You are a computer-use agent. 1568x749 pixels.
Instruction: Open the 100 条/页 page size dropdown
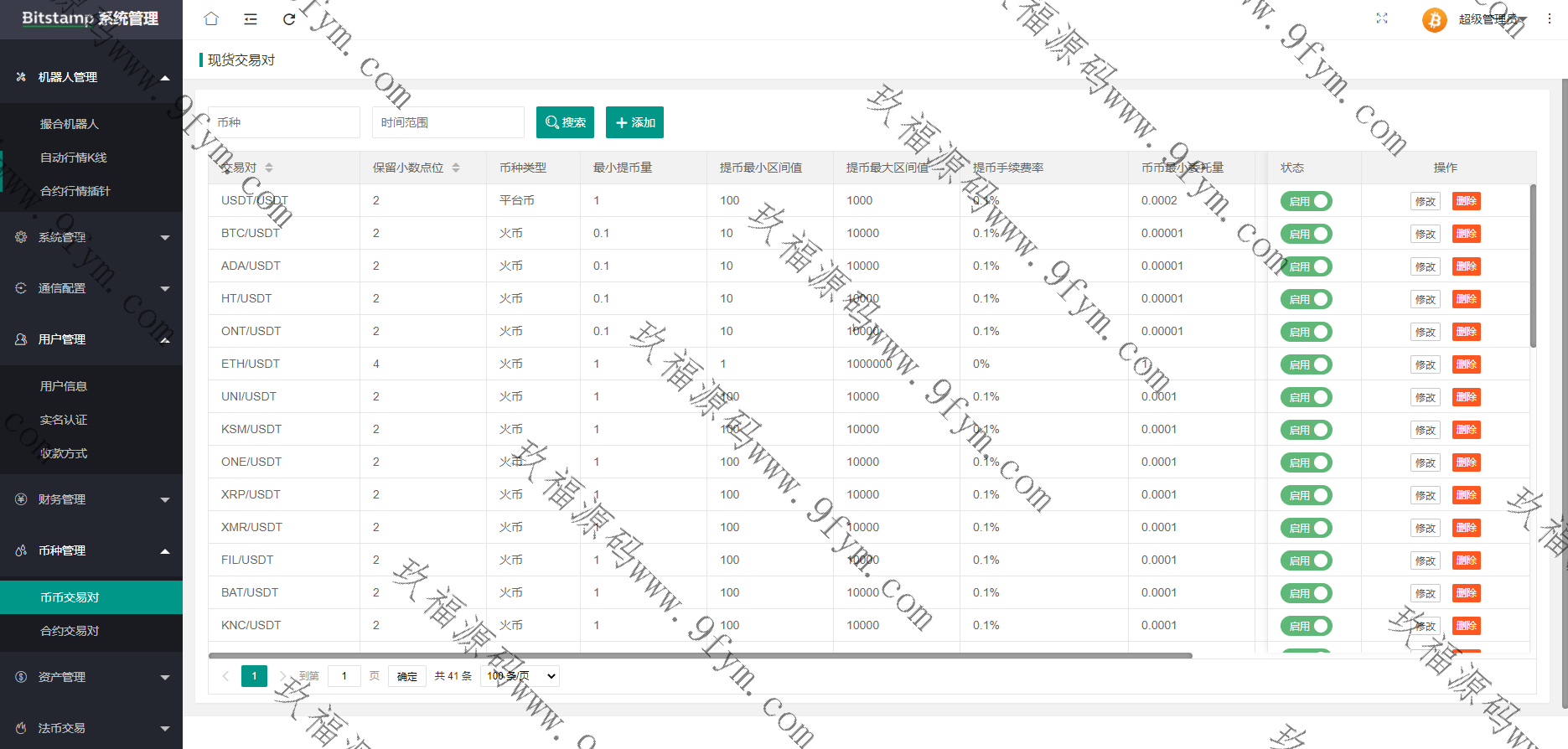[520, 676]
